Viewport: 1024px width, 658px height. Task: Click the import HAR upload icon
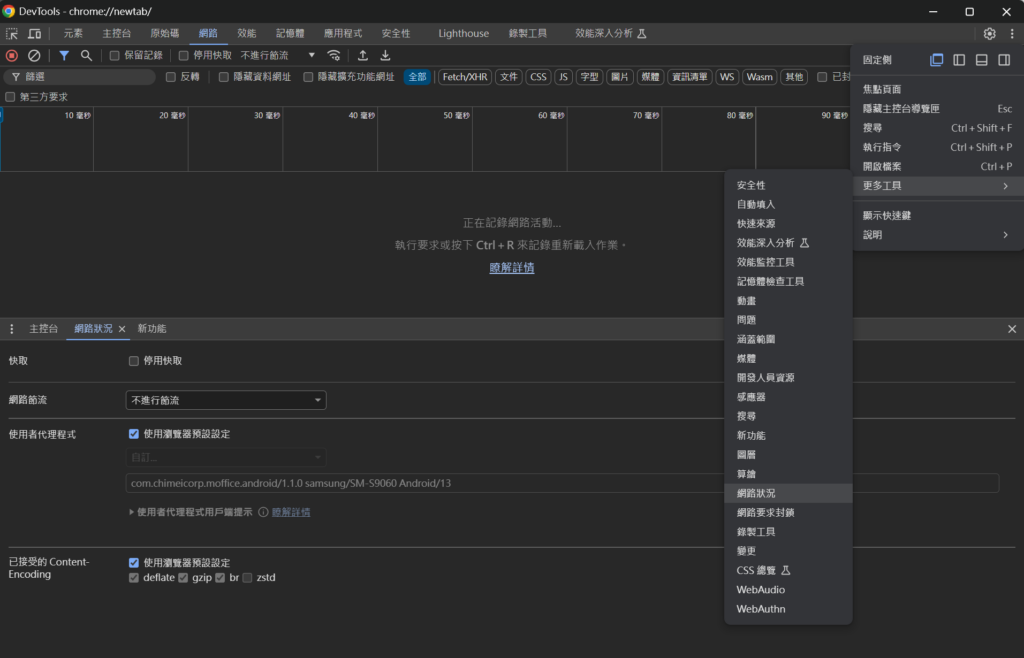point(363,55)
